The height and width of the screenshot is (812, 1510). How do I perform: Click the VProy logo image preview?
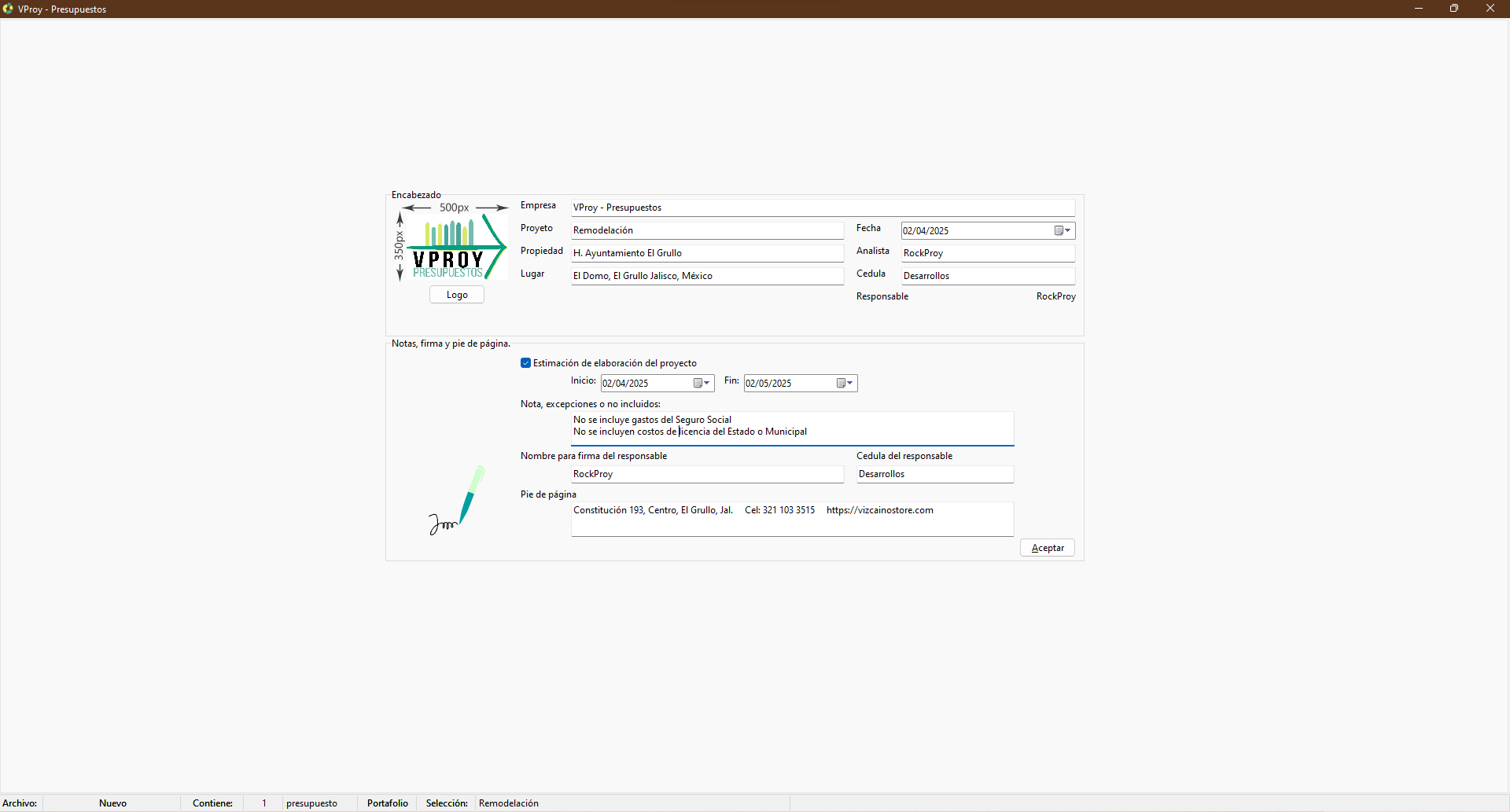coord(452,242)
